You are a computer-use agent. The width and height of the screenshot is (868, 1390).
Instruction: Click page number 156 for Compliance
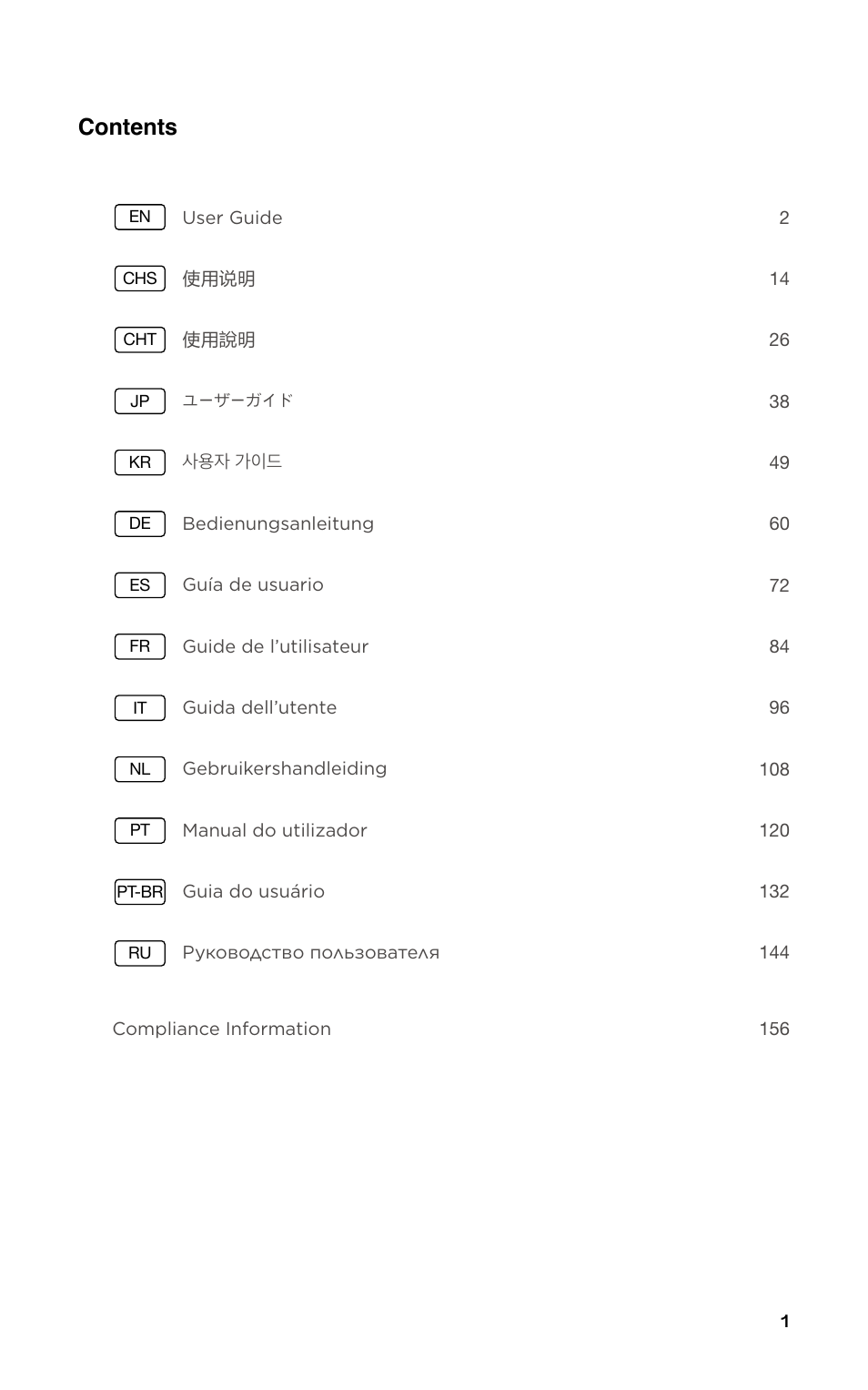click(x=774, y=1029)
